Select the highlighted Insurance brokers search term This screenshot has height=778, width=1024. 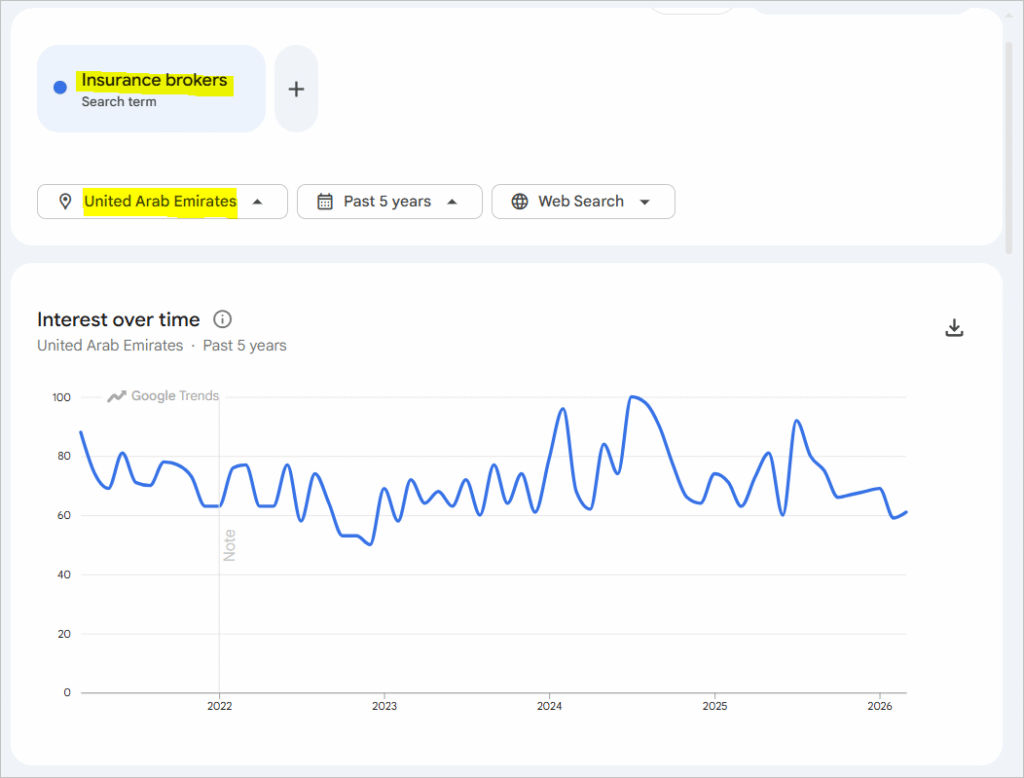[x=153, y=80]
